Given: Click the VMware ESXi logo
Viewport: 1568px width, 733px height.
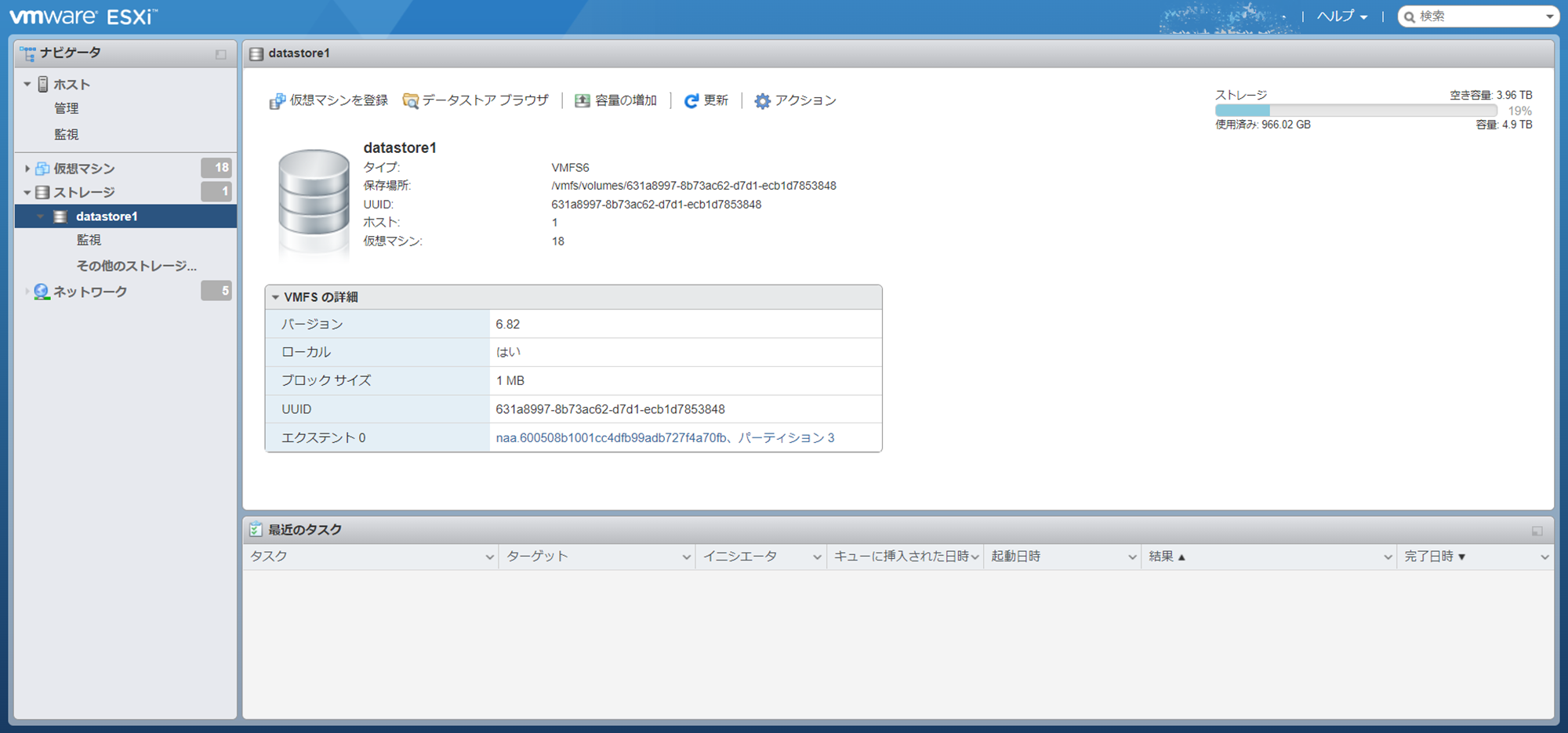Looking at the screenshot, I should point(83,16).
